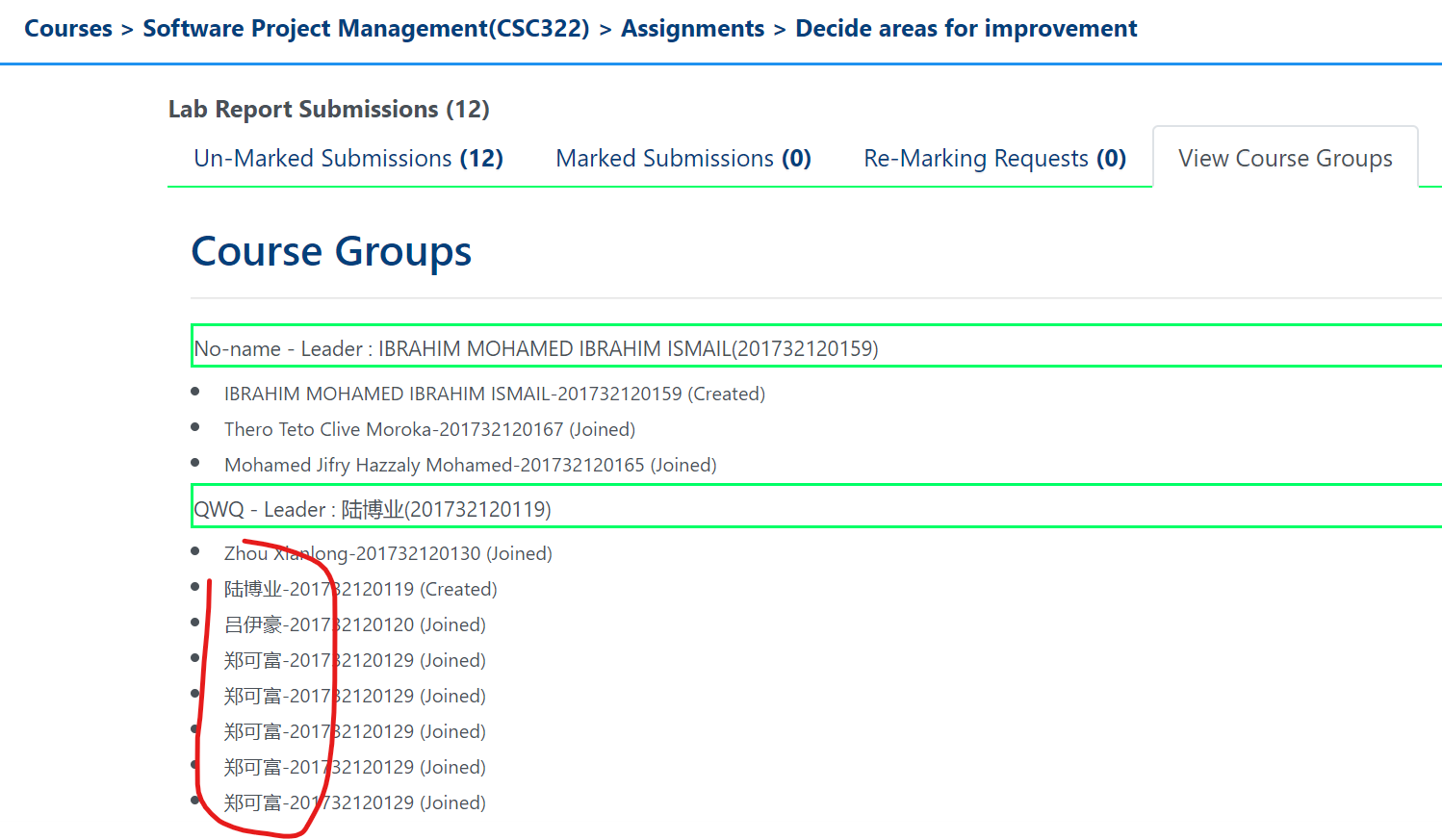The width and height of the screenshot is (1442, 840).
Task: Click the 'Decide areas for improvement' breadcrumb
Action: pyautogui.click(x=966, y=29)
